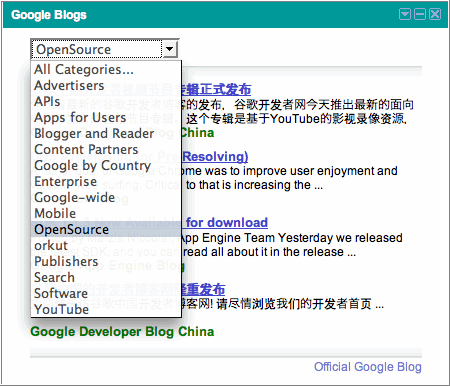Select Google-wide category
This screenshot has height=386, width=450.
106,197
